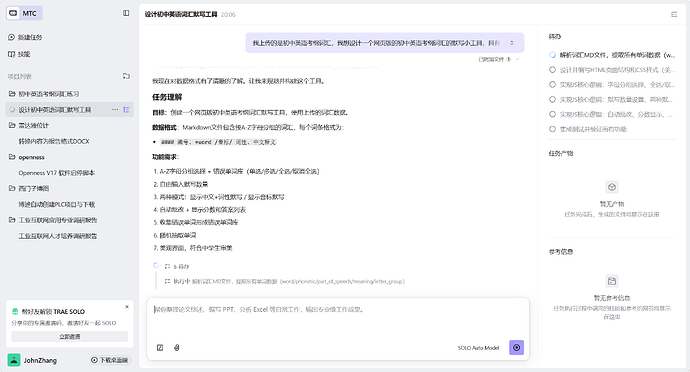This screenshot has height=372, width=690.
Task: Click the 任务理解 heading
Action: (x=167, y=97)
